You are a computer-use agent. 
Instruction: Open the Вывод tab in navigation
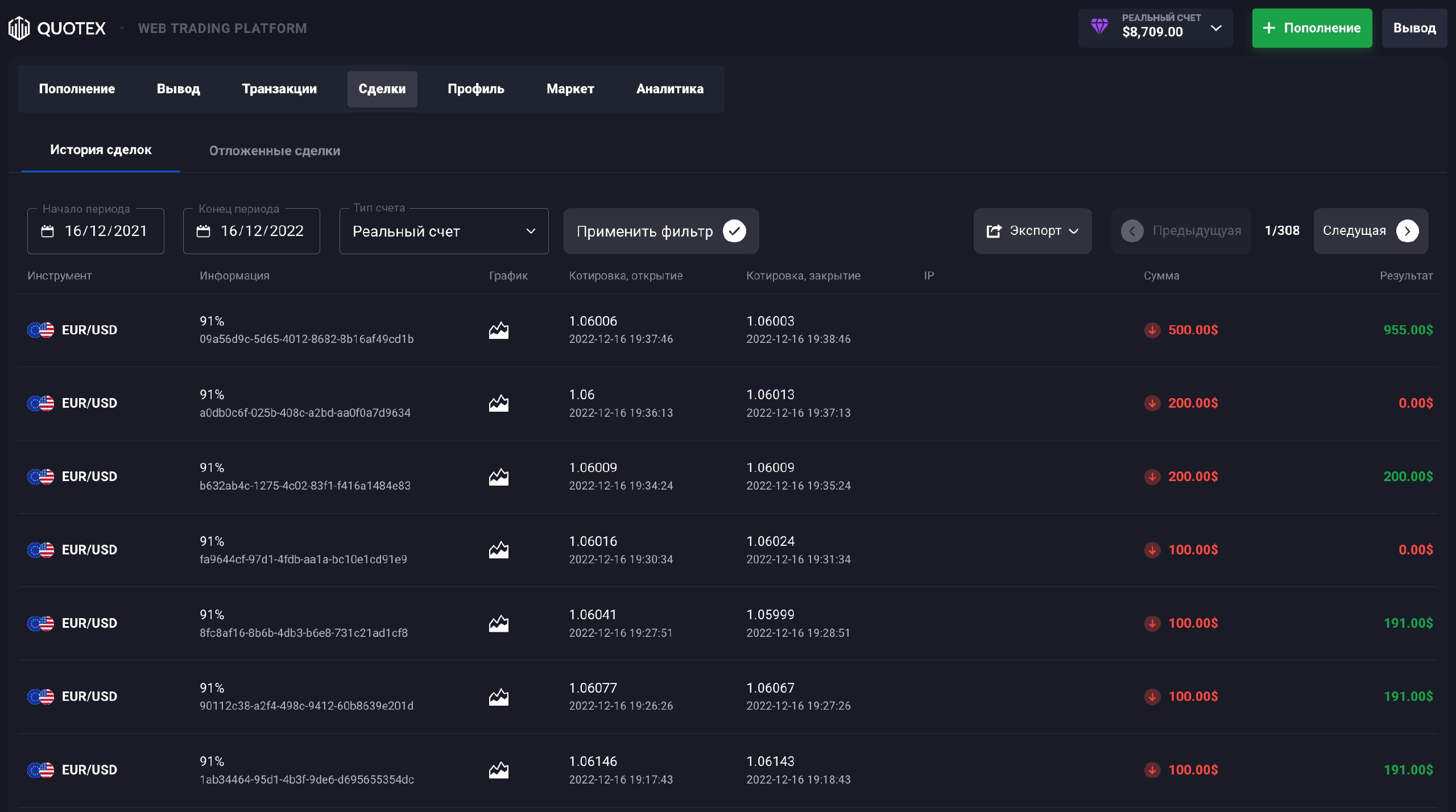click(178, 89)
